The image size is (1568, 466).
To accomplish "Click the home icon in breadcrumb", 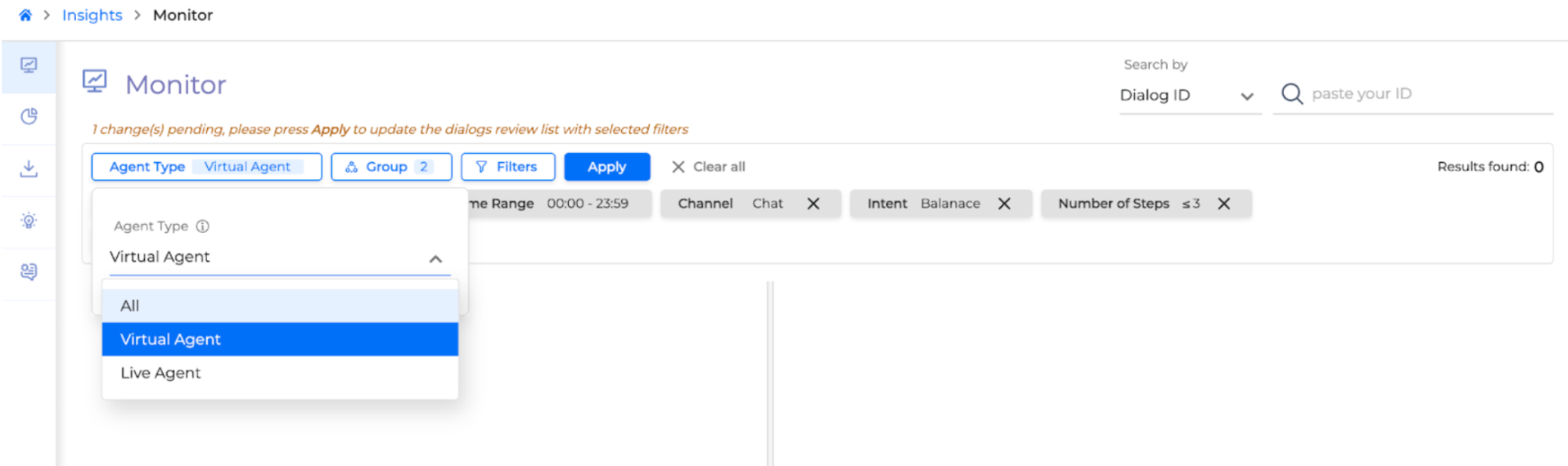I will [x=25, y=16].
